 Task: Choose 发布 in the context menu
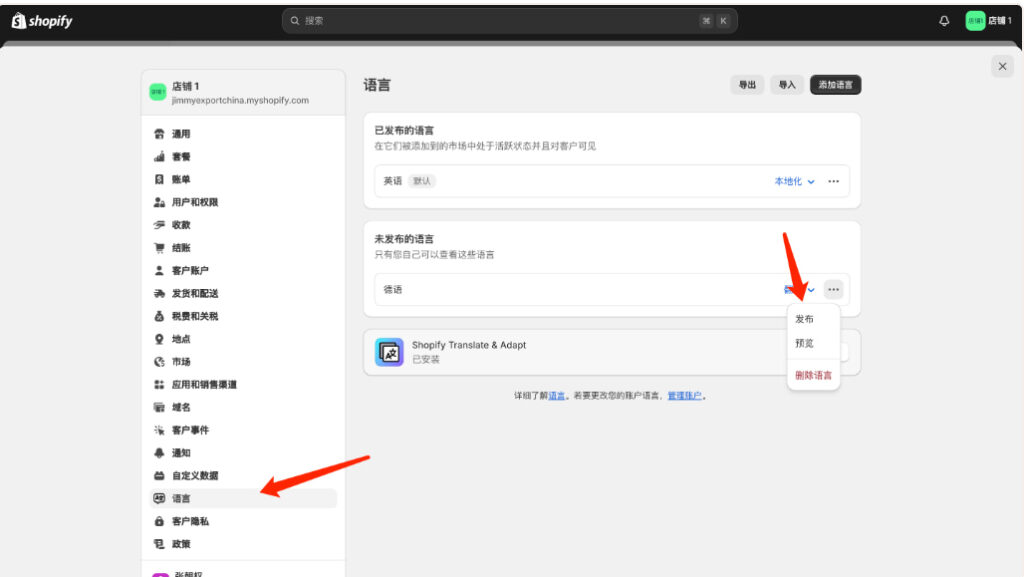tap(804, 319)
